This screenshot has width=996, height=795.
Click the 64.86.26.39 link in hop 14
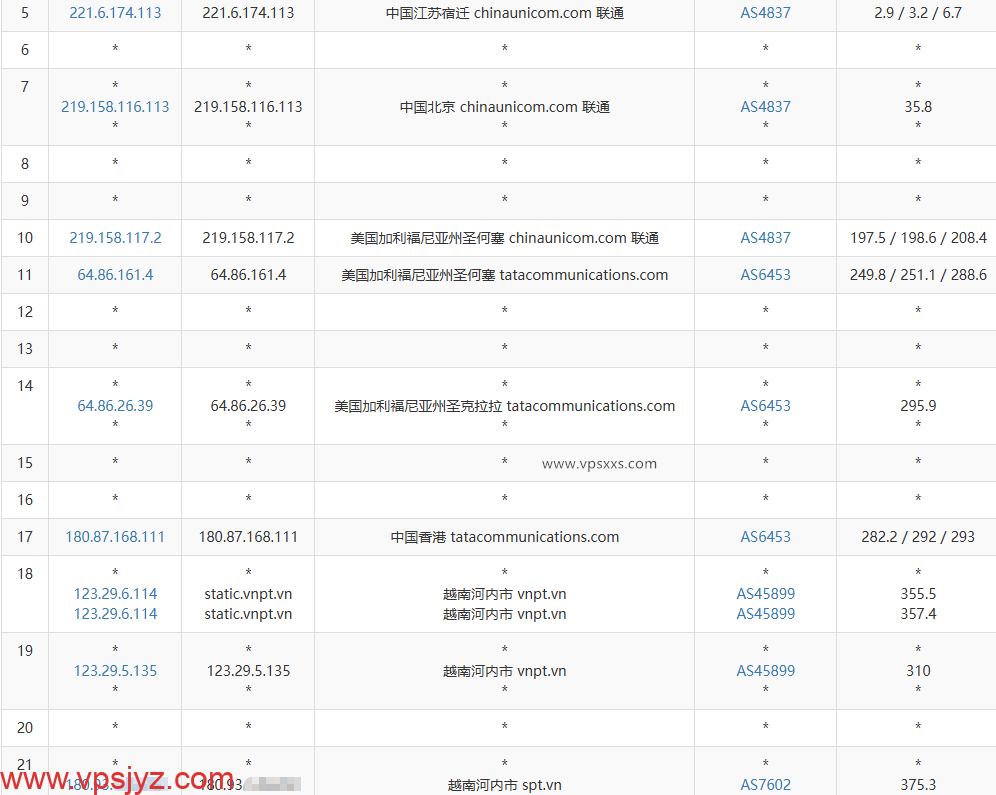point(114,406)
